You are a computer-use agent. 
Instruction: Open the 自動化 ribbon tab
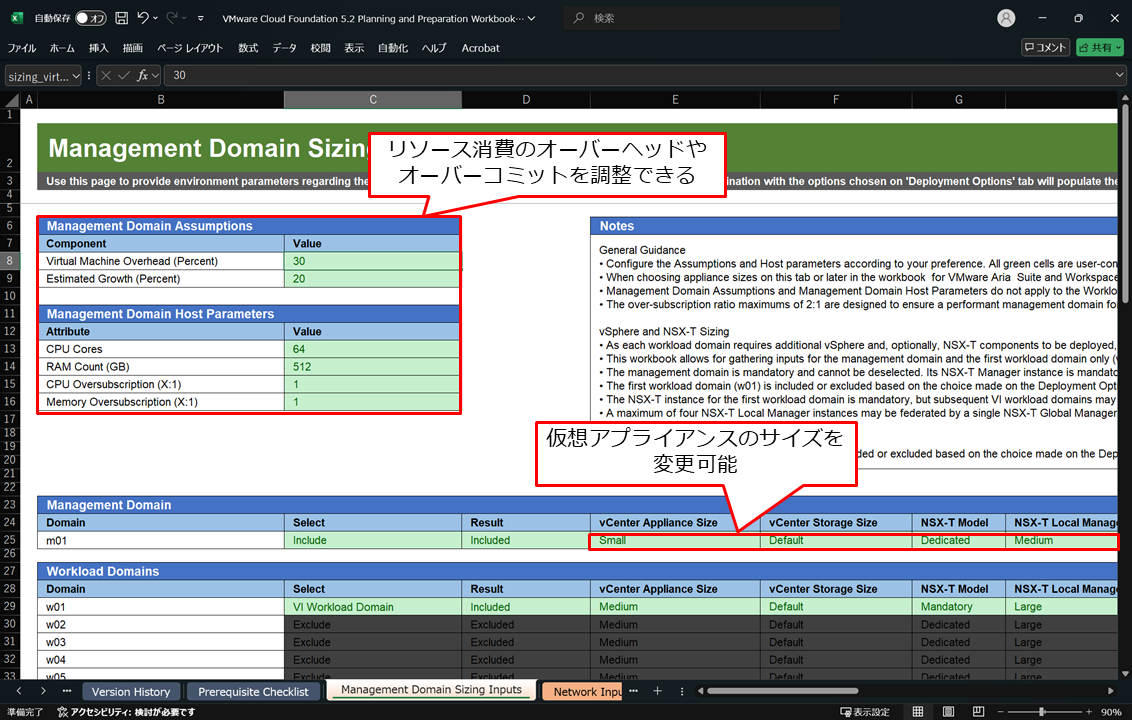click(393, 48)
